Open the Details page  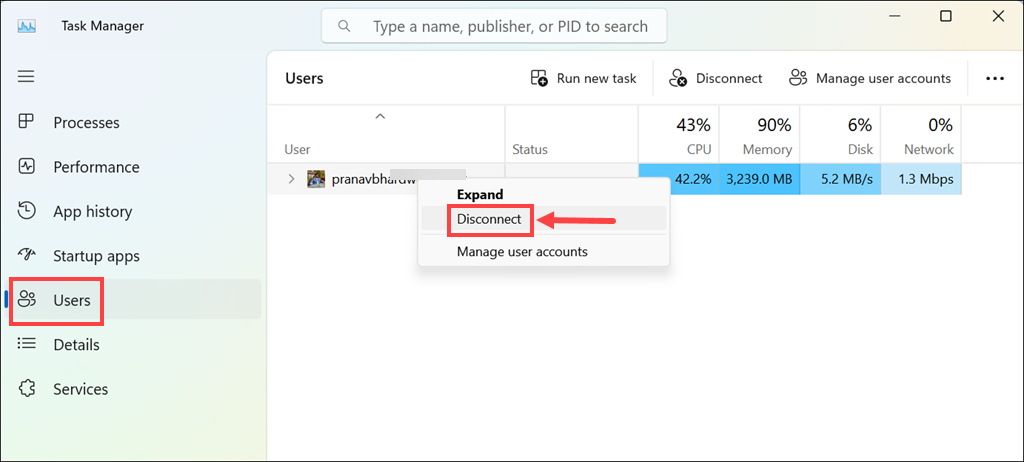[76, 345]
